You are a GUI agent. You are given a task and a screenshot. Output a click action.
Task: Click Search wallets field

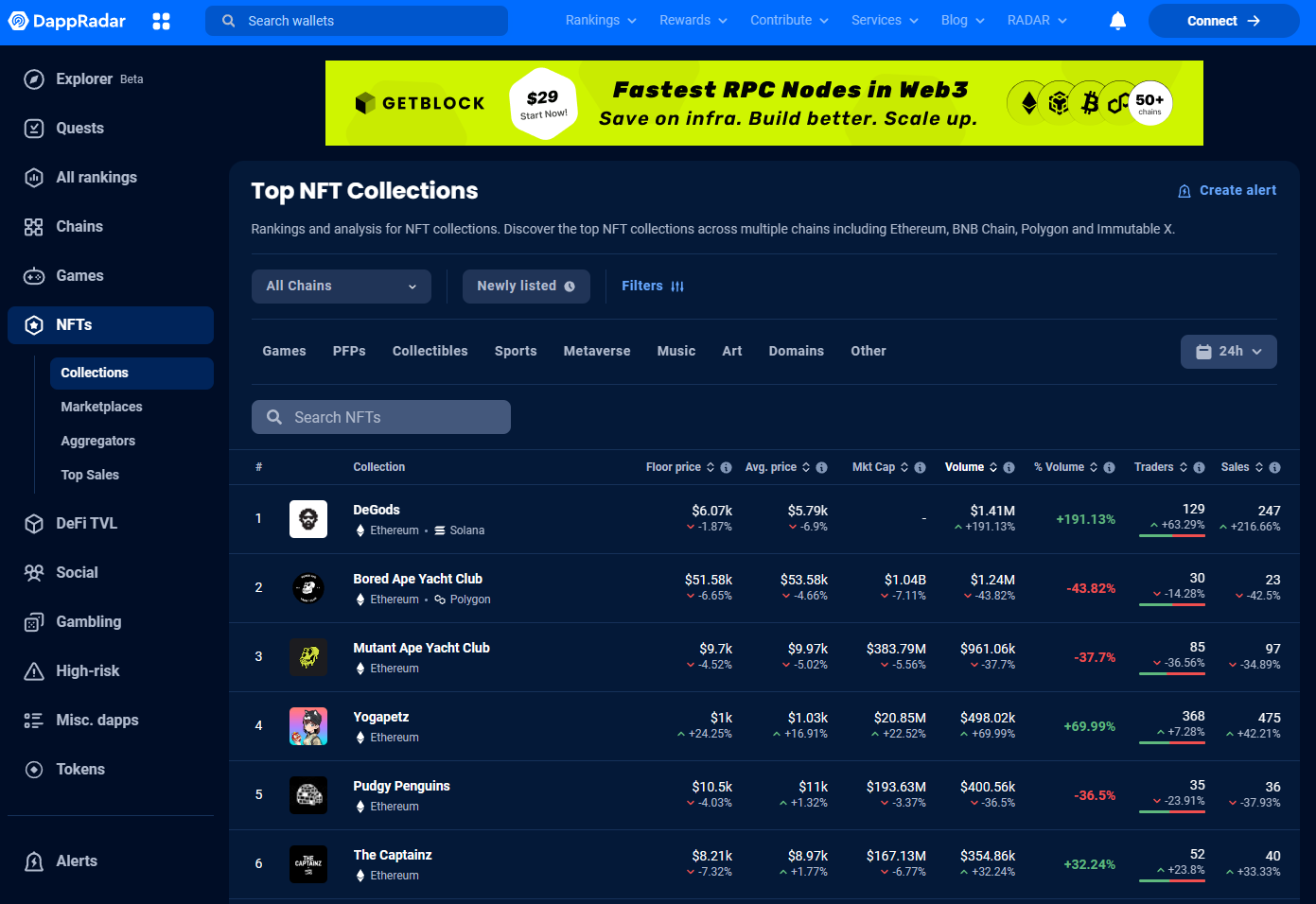[x=357, y=21]
